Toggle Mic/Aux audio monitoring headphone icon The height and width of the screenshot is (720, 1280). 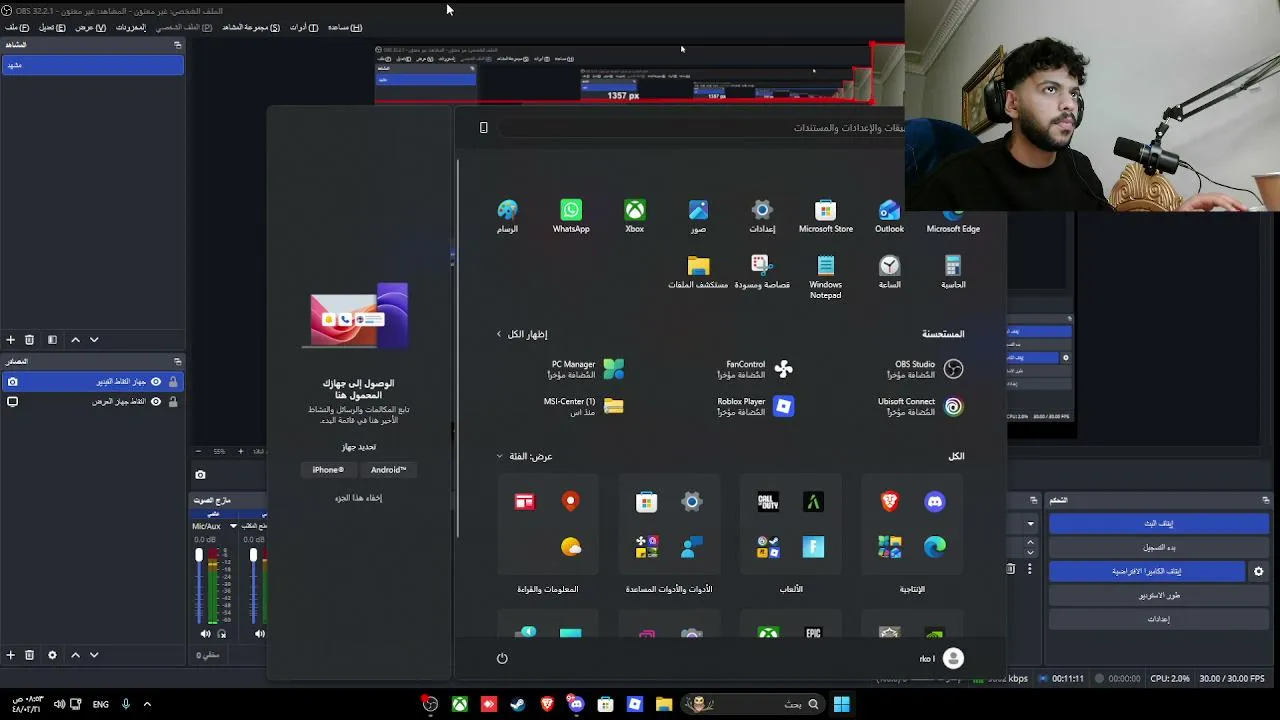pos(222,634)
